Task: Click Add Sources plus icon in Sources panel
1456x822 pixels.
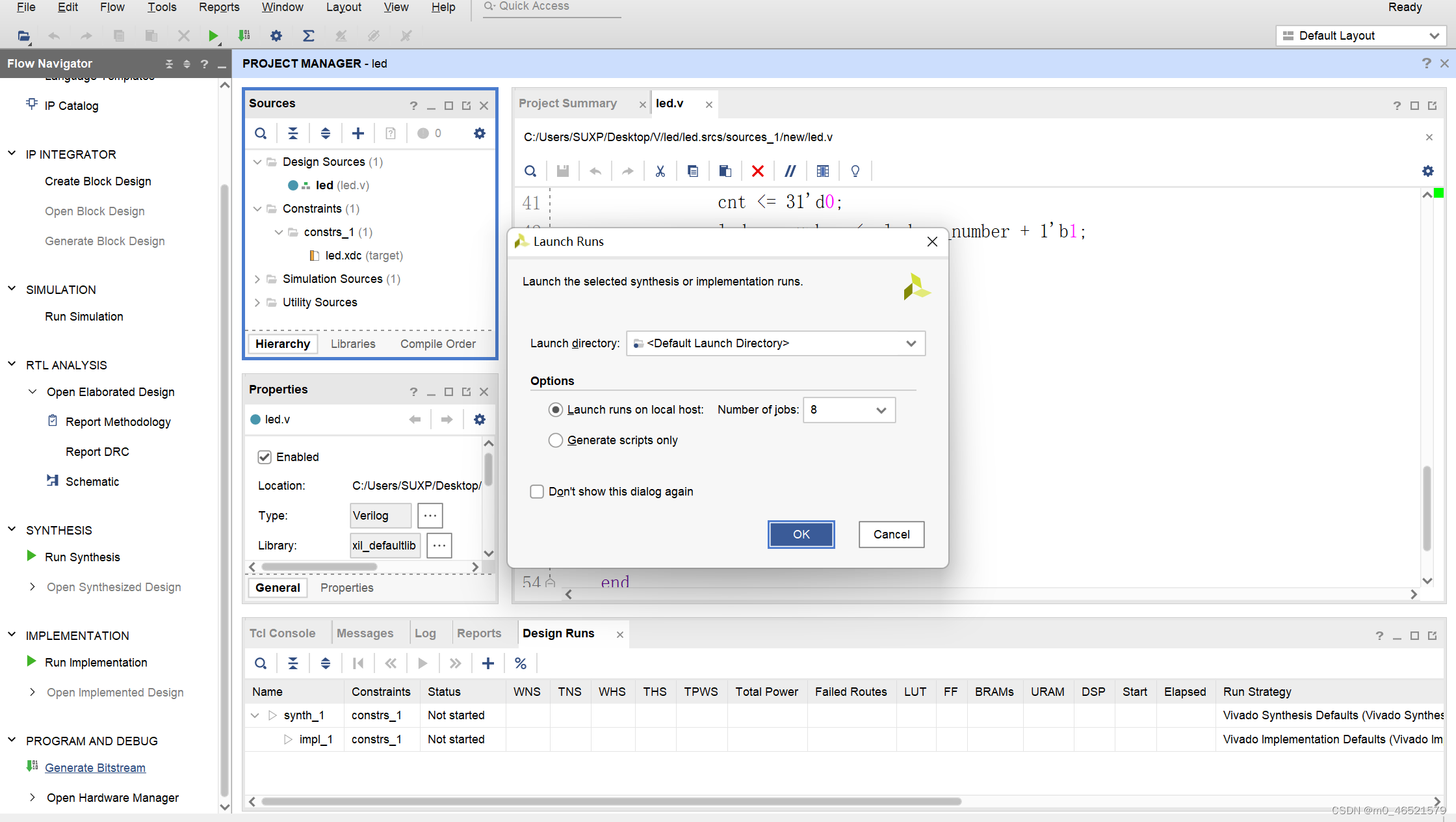Action: [358, 133]
